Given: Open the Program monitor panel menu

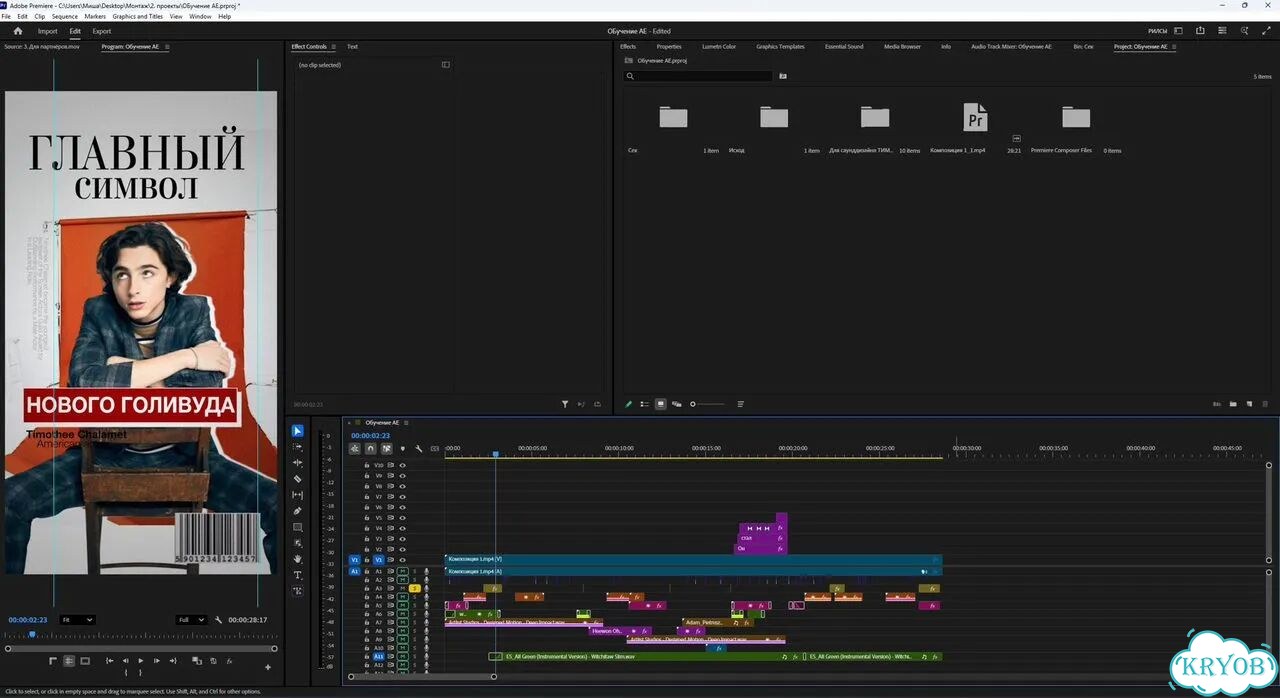Looking at the screenshot, I should (x=167, y=47).
